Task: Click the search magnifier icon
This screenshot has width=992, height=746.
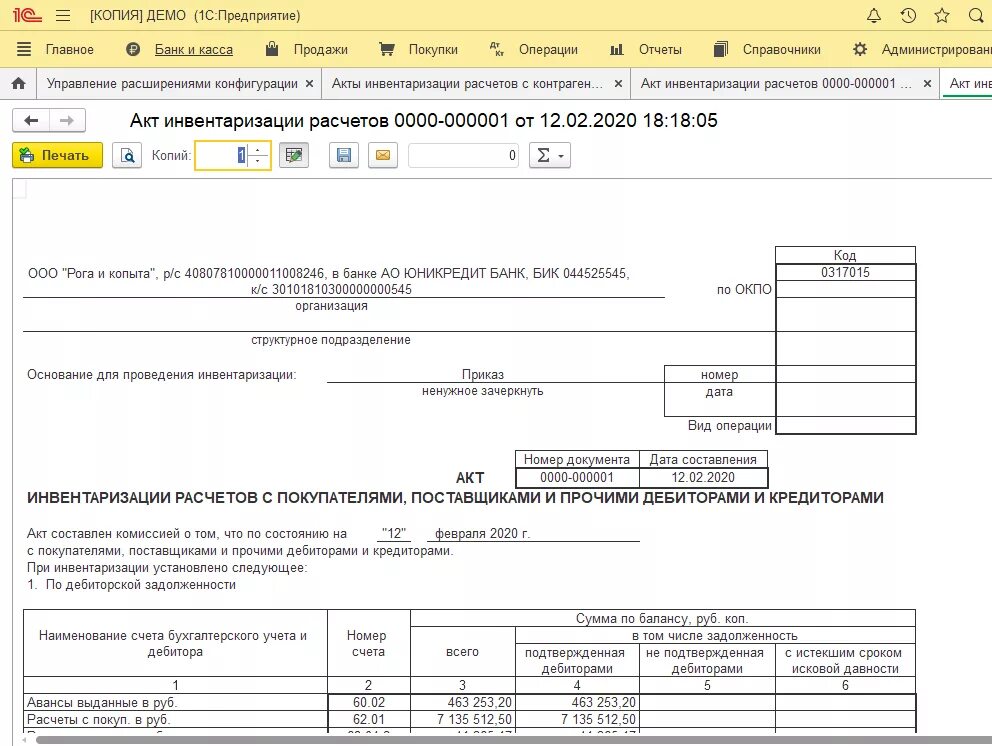Action: (x=976, y=15)
